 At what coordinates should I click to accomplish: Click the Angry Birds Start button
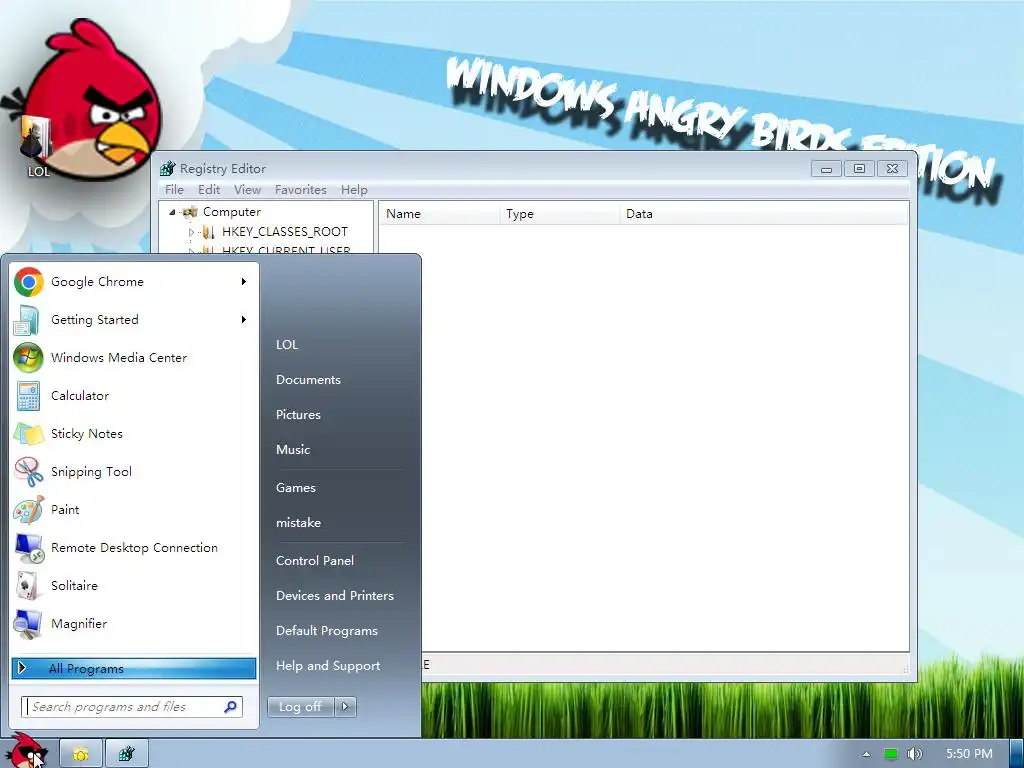point(26,751)
